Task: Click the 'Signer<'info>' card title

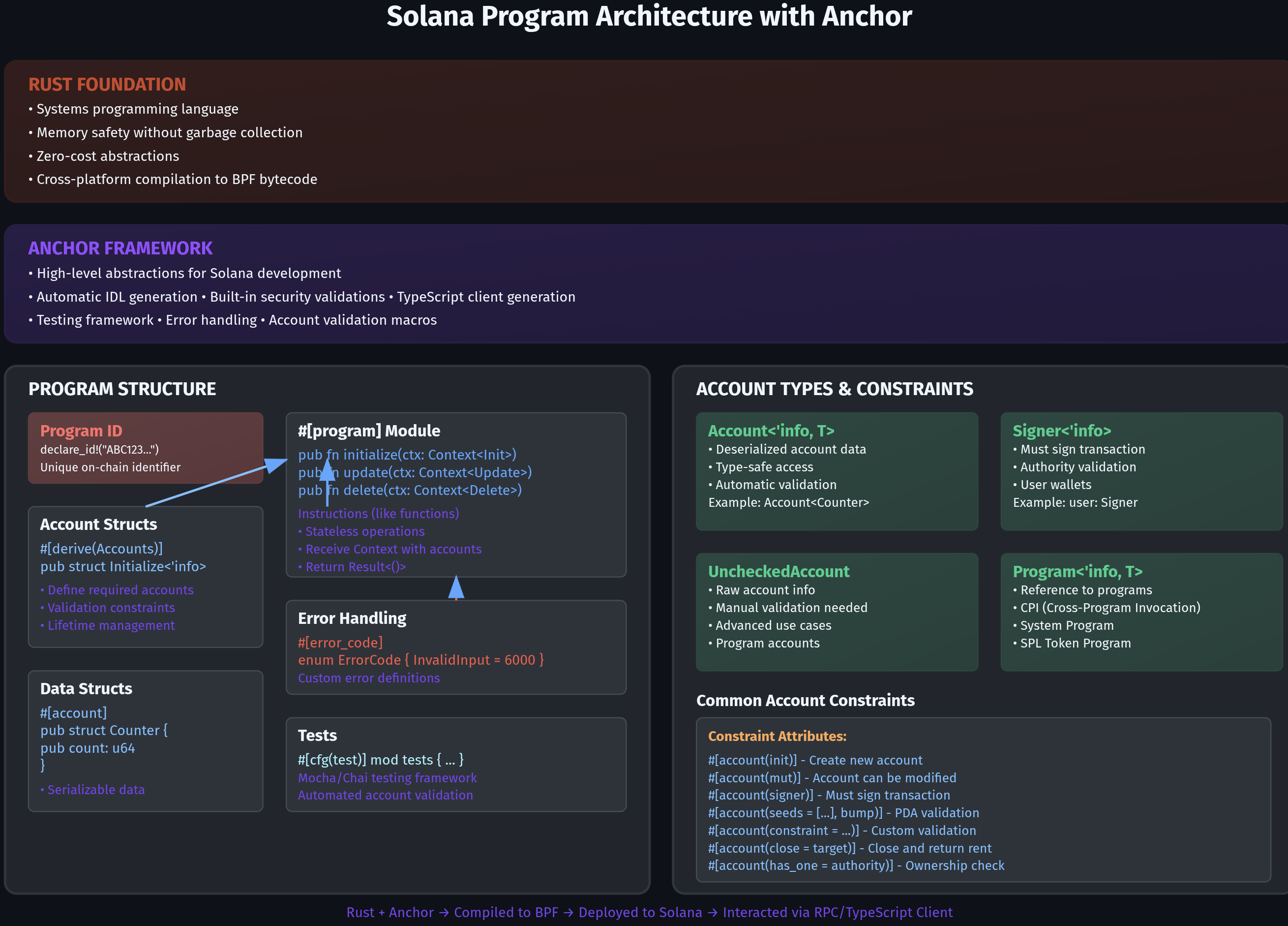Action: tap(1062, 431)
